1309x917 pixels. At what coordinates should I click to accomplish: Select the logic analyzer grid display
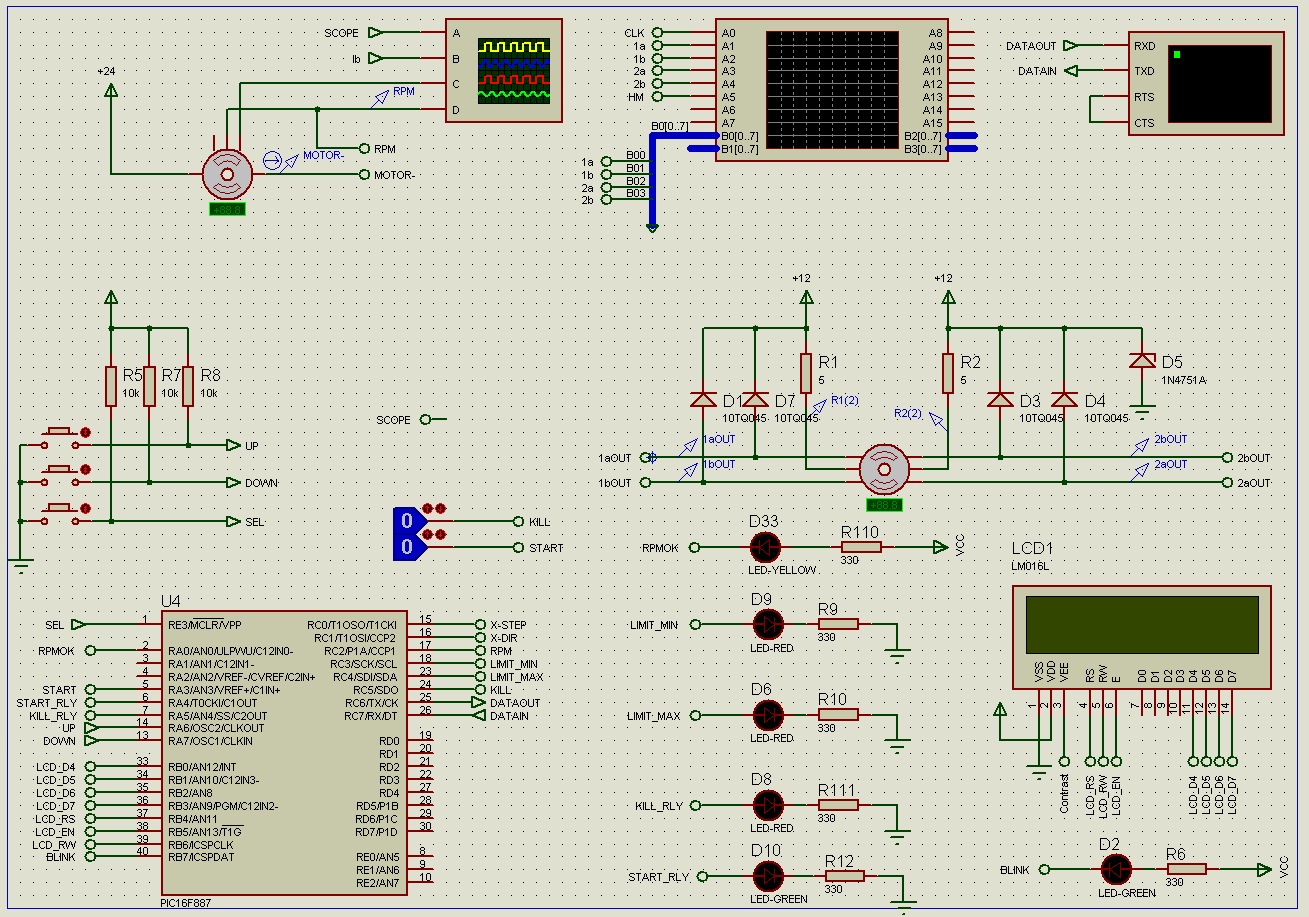coord(832,91)
